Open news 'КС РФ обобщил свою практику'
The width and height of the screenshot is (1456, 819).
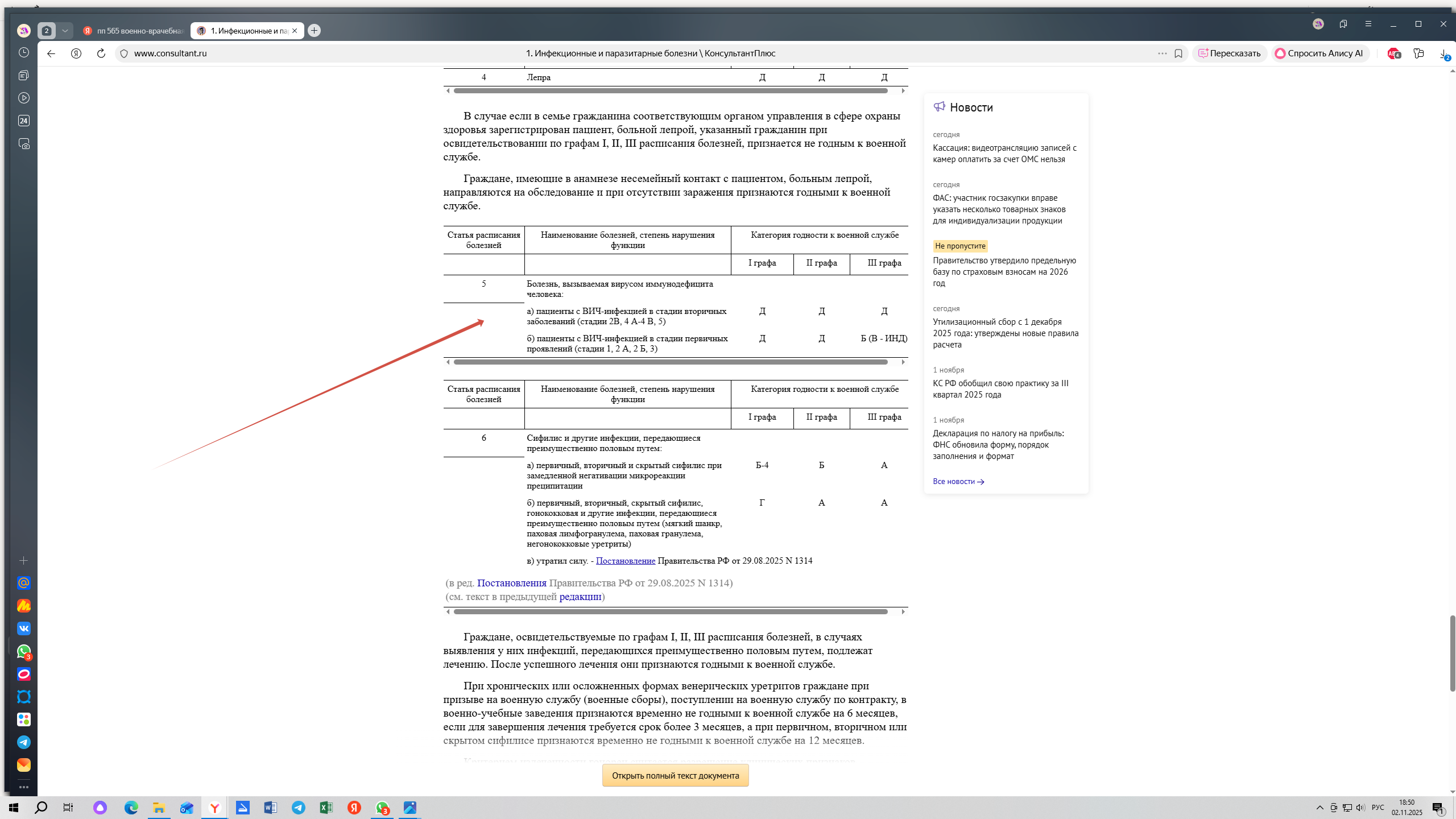(x=1001, y=389)
